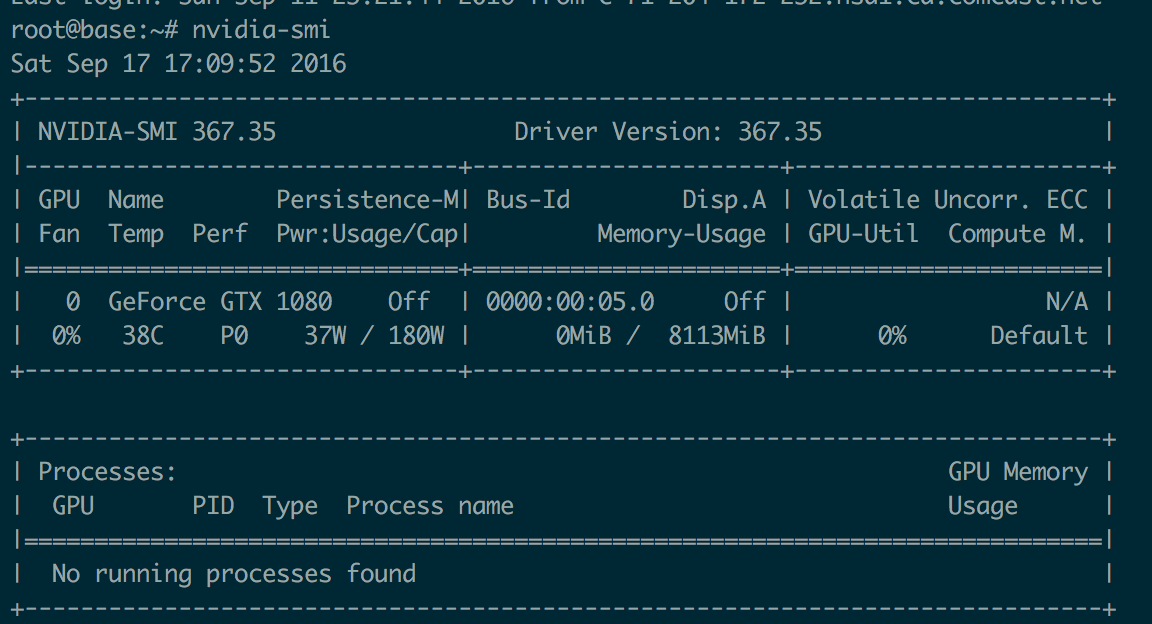Click the Memory-Usage column header
1152x624 pixels.
pos(681,234)
